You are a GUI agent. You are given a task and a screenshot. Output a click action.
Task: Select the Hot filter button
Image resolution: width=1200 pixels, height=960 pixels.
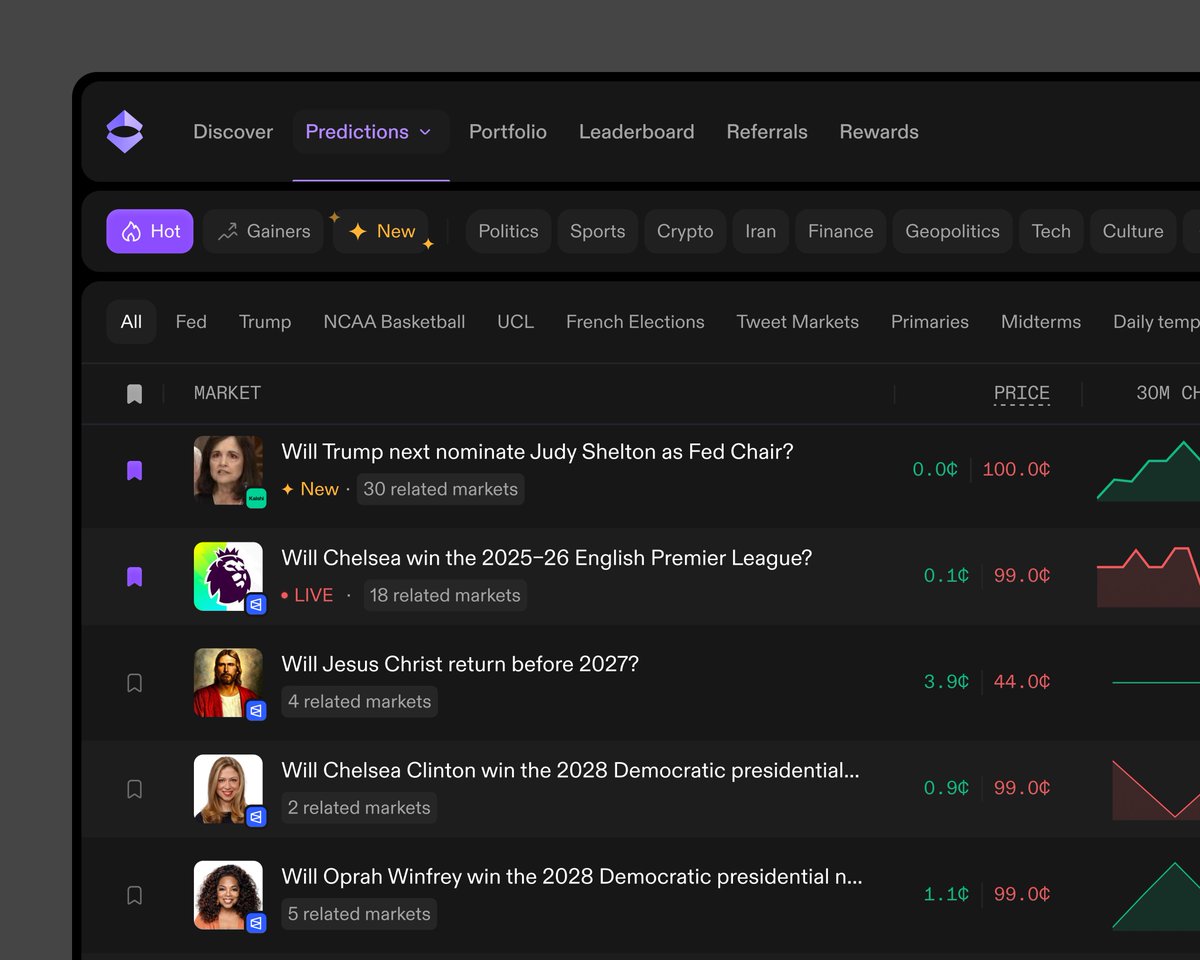(x=150, y=231)
